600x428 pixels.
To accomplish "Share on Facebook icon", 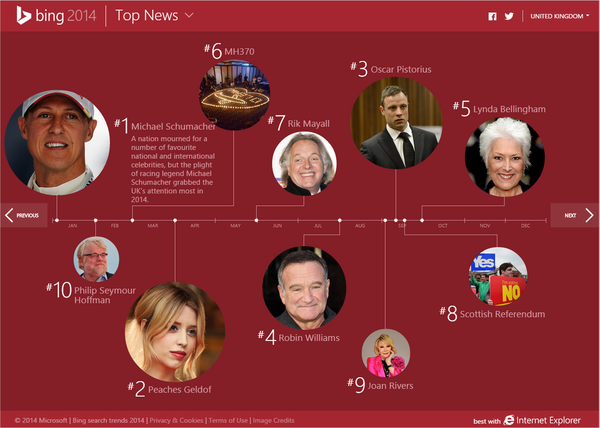I will (492, 16).
